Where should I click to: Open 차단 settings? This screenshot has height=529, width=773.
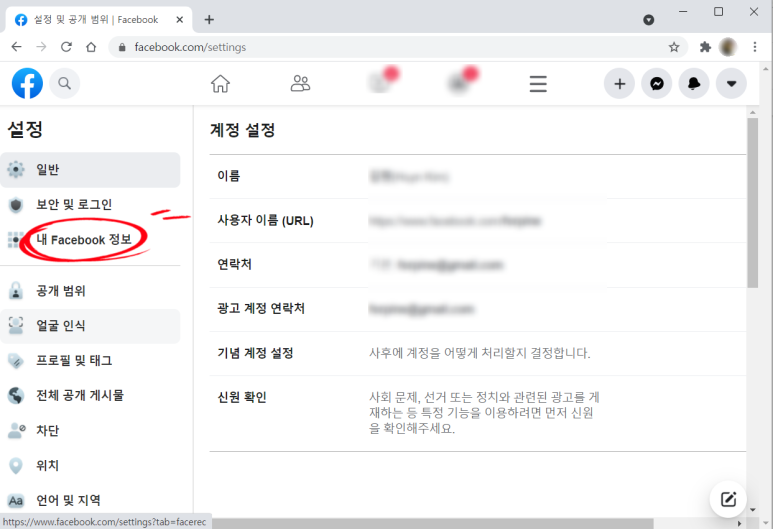[x=90, y=430]
